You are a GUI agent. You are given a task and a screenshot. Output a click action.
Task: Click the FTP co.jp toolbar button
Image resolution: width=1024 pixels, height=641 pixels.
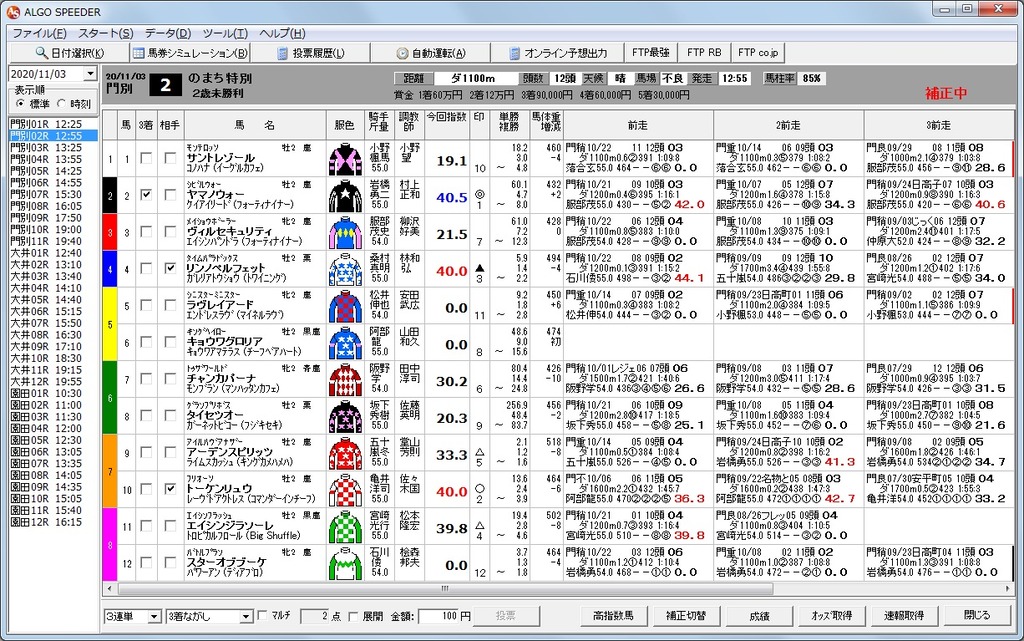pyautogui.click(x=758, y=52)
